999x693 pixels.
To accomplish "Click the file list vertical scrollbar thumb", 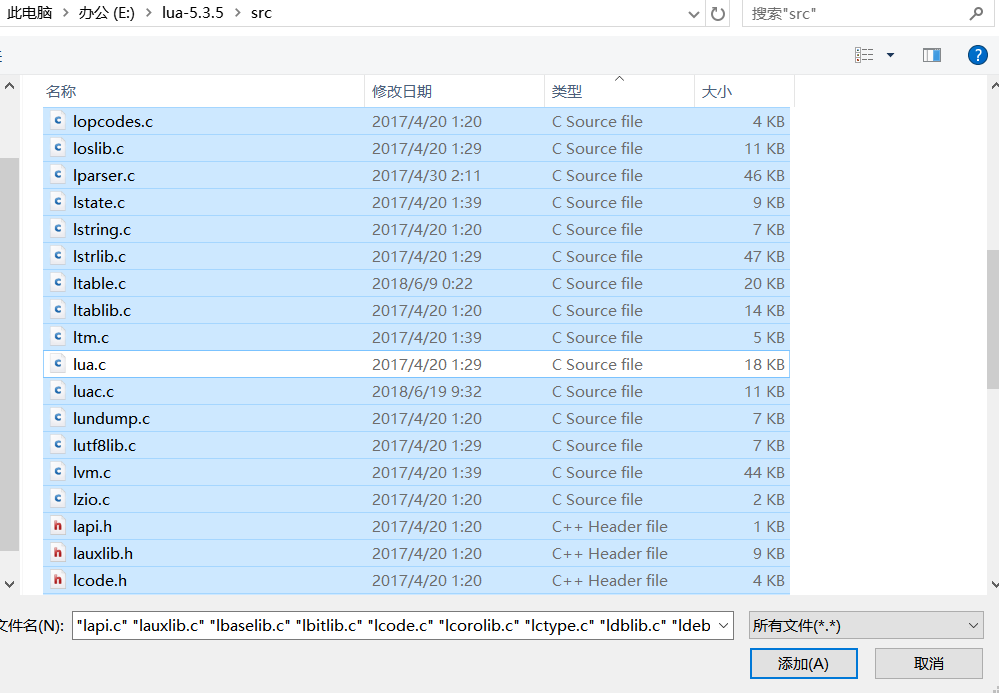I will (x=993, y=318).
